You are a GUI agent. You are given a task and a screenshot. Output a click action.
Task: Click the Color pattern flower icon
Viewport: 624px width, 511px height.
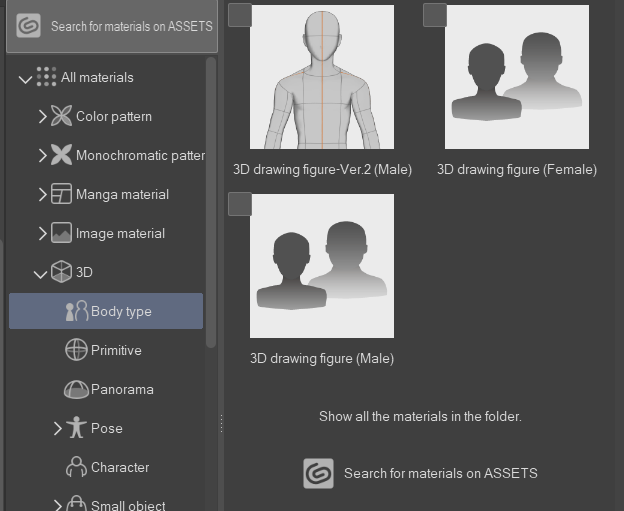point(61,116)
